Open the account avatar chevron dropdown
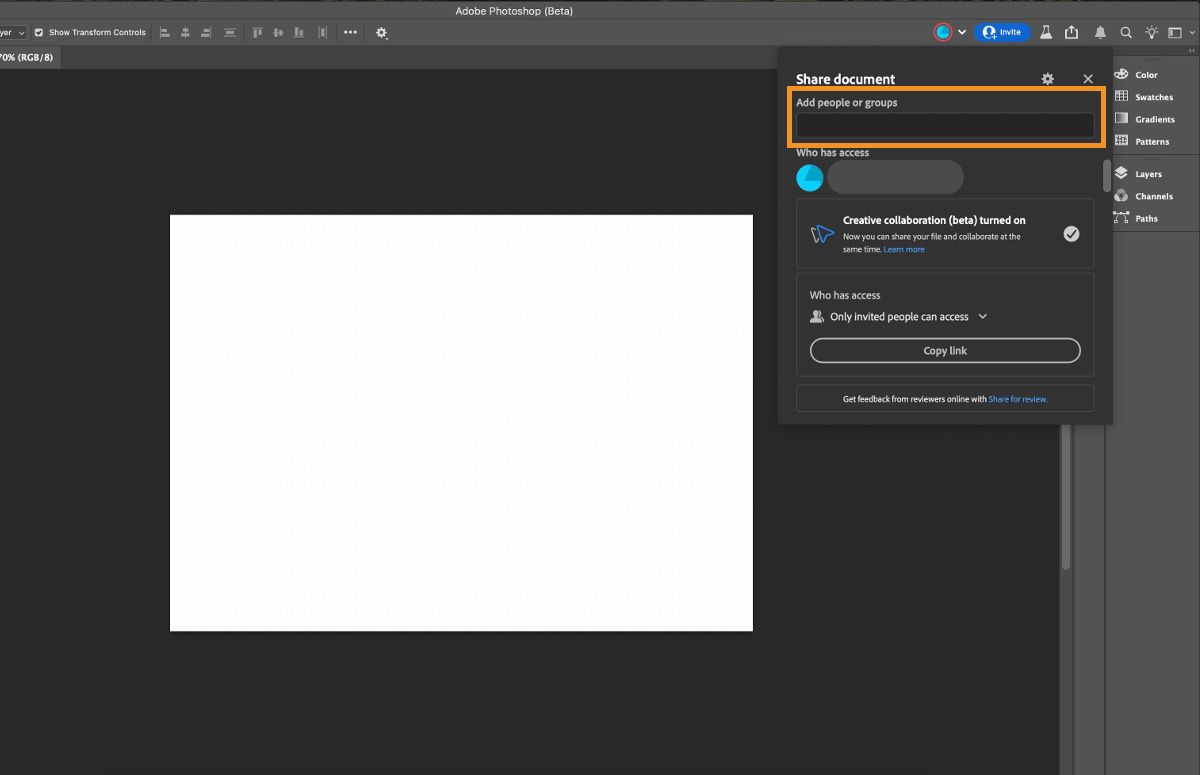 [x=962, y=32]
